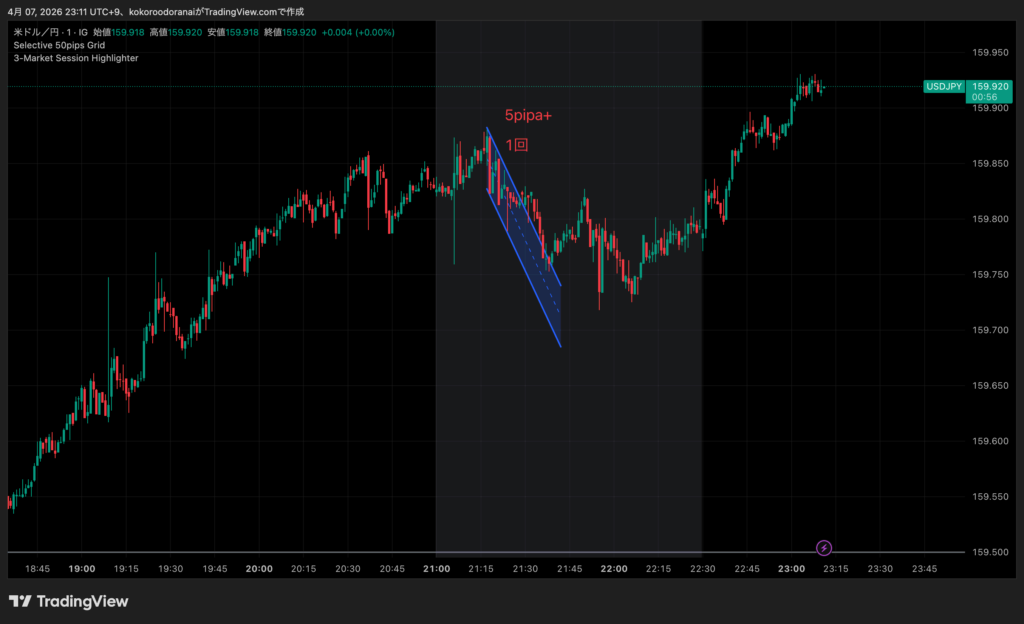
Task: Click the purple lightning bolt event icon
Action: (823, 547)
